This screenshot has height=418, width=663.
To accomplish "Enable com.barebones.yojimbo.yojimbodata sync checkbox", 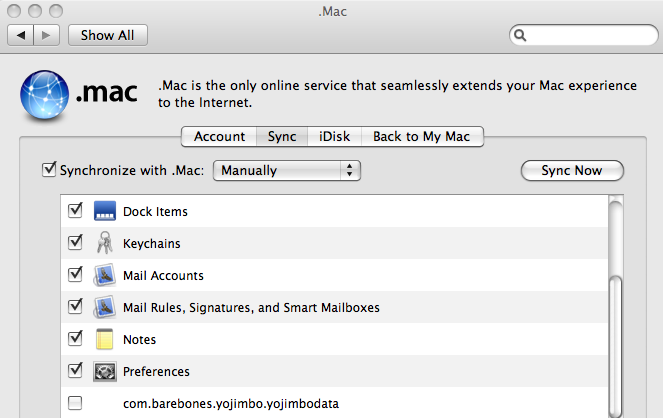I will point(75,403).
